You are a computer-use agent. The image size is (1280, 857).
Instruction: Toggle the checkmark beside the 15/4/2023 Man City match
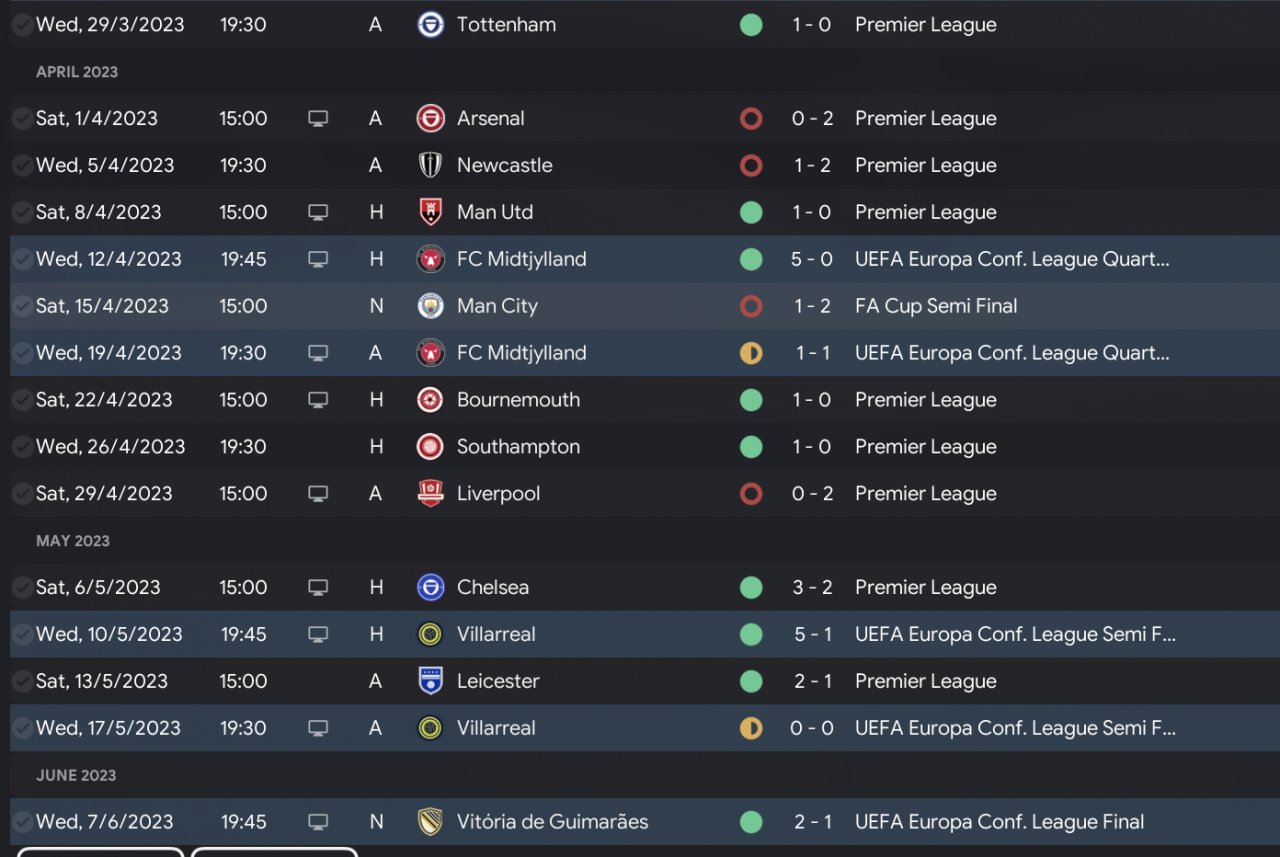pos(21,306)
